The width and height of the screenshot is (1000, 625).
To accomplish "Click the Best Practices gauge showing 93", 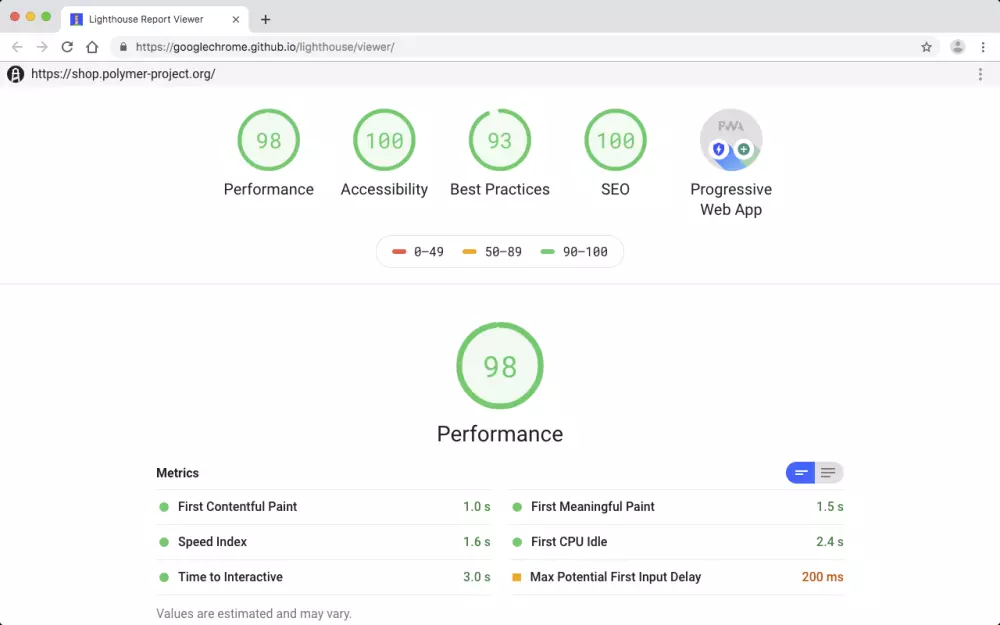I will tap(499, 140).
